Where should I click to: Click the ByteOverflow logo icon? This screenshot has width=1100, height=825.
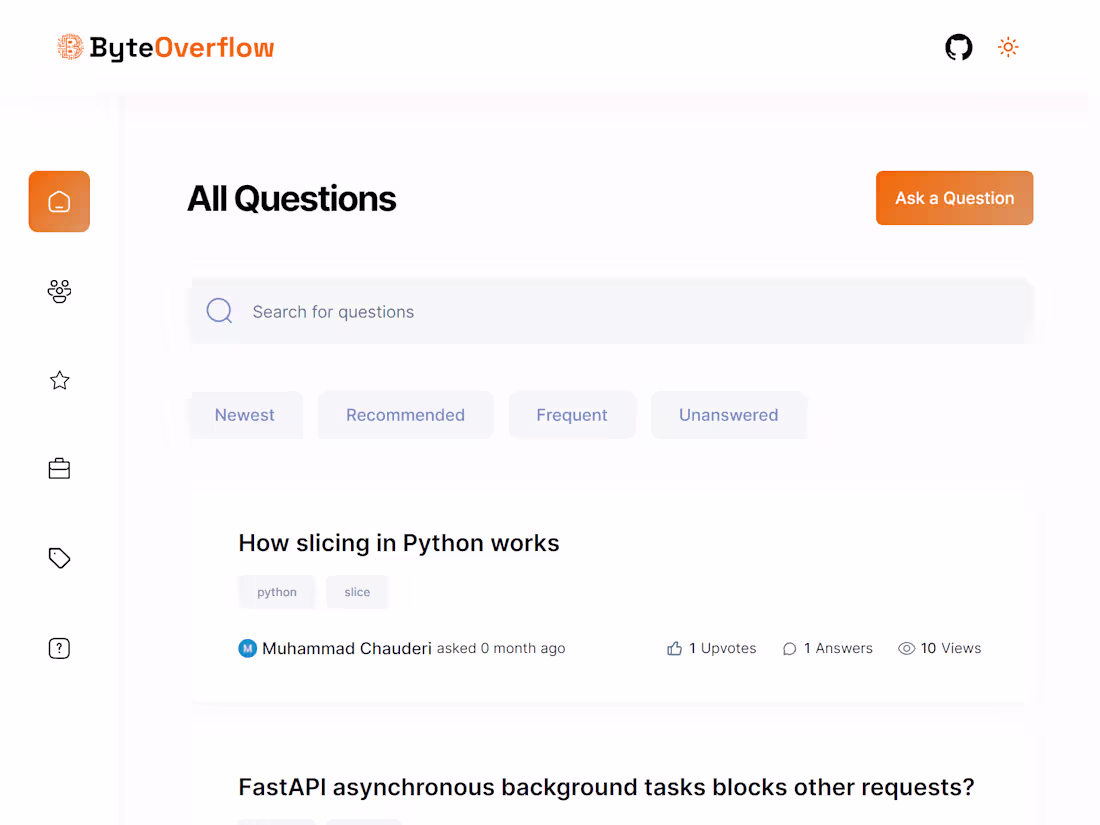(70, 46)
